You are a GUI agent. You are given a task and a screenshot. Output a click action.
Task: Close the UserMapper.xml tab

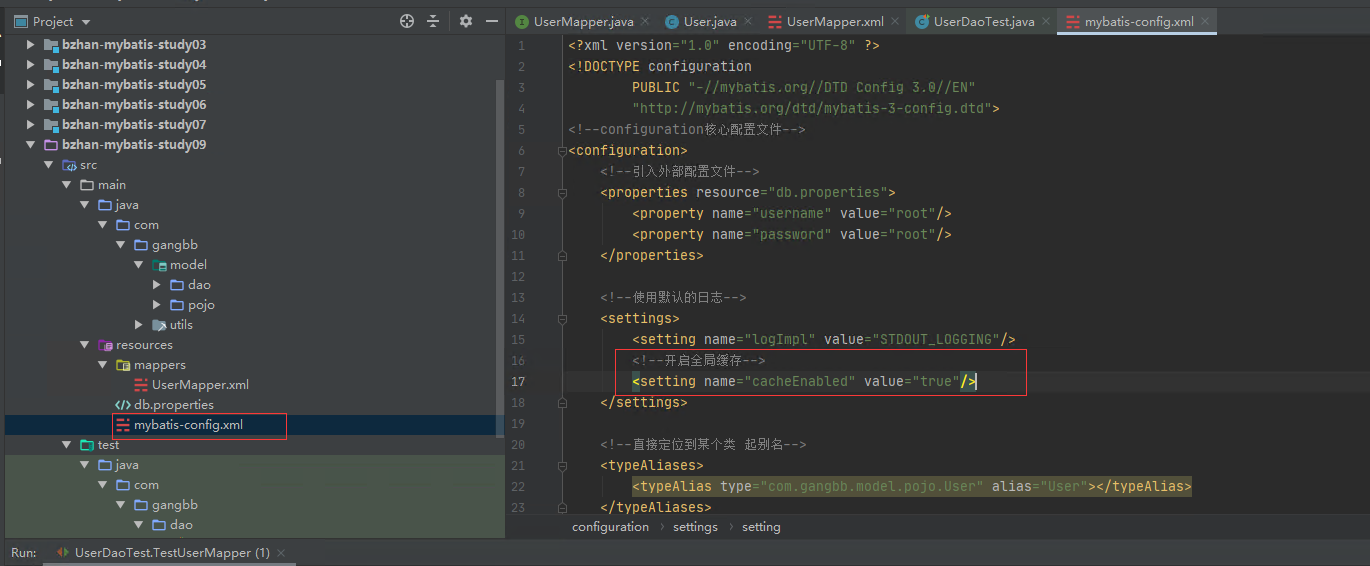click(x=895, y=21)
